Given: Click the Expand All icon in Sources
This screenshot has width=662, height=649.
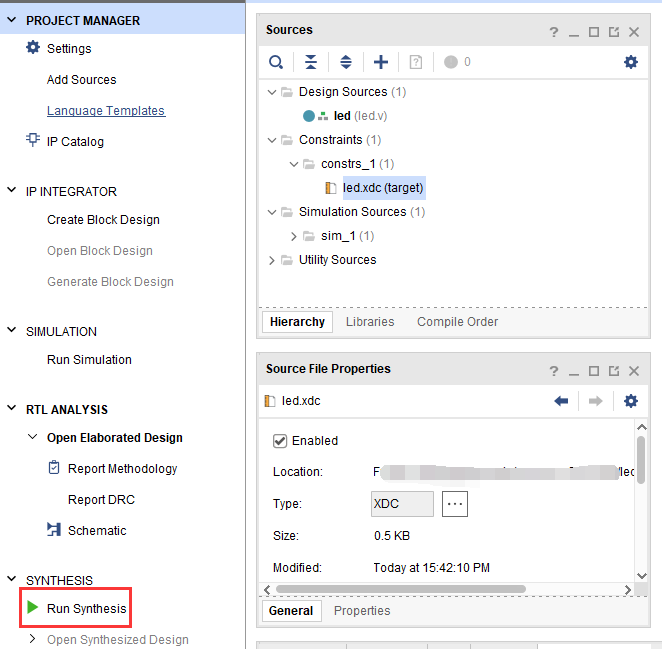Looking at the screenshot, I should tap(346, 62).
